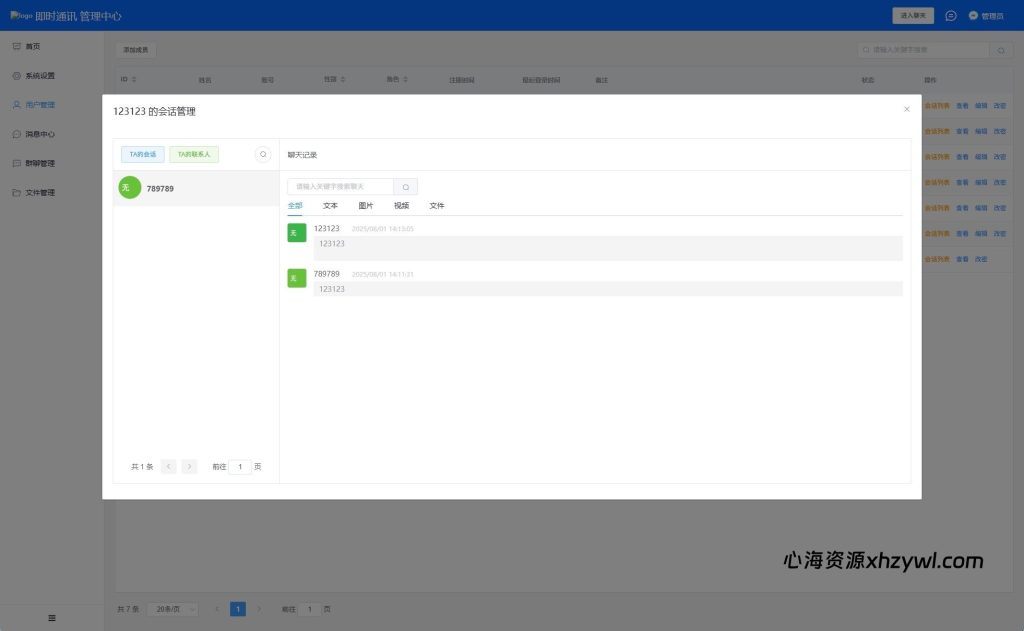Click the hamburger collapse icon at sidebar bottom
1024x631 pixels.
tap(52, 618)
